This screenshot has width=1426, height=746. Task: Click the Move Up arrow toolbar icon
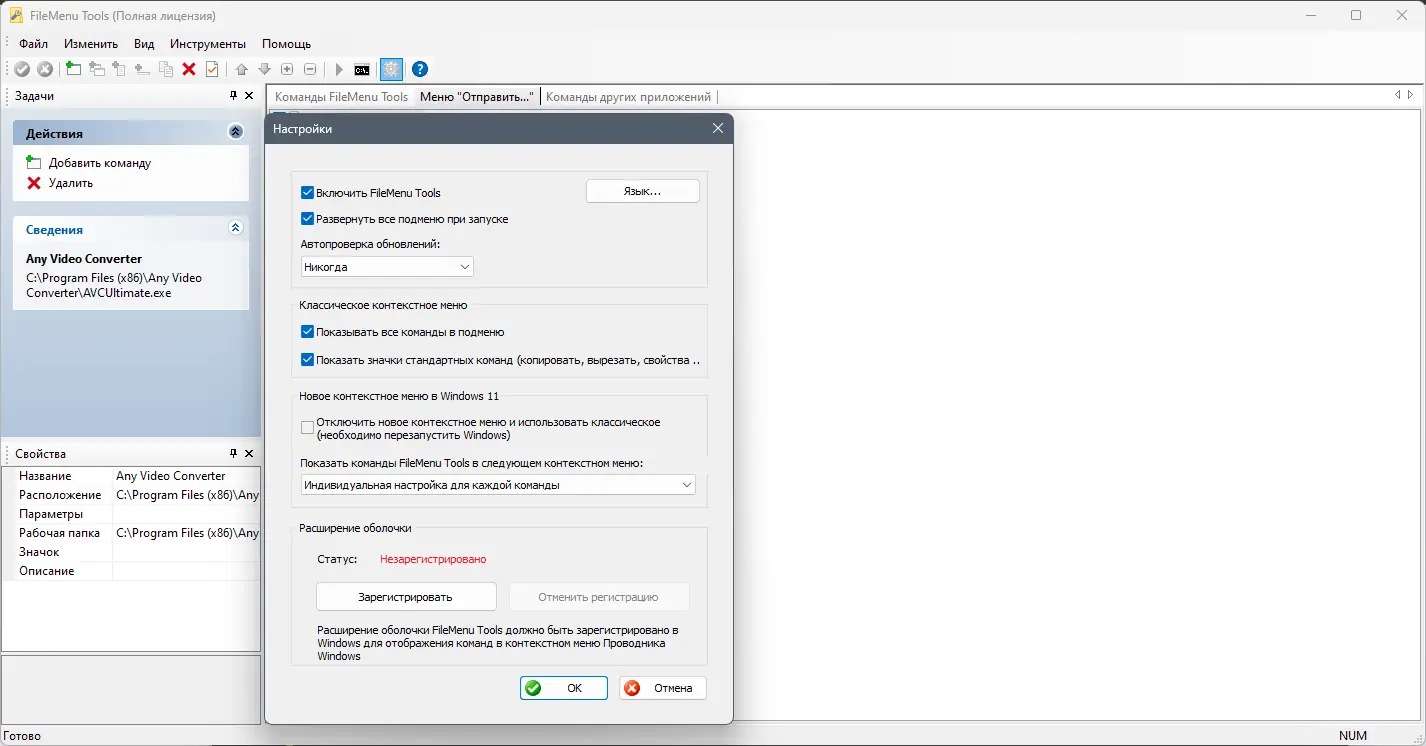click(x=241, y=69)
